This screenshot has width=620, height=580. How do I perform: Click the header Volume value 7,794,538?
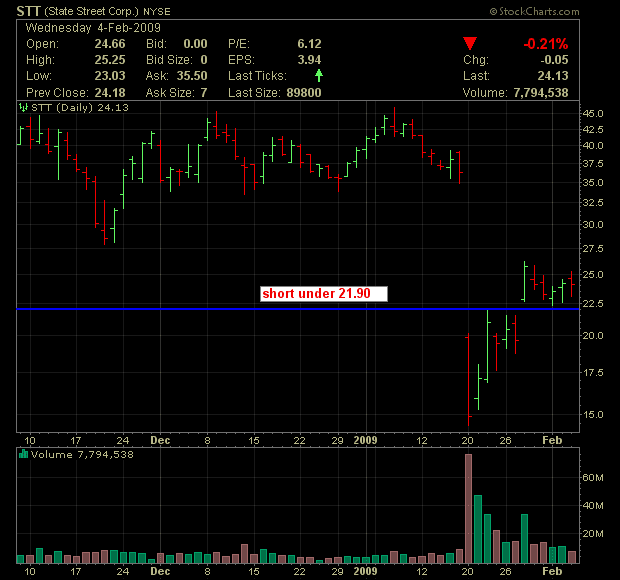[541, 93]
